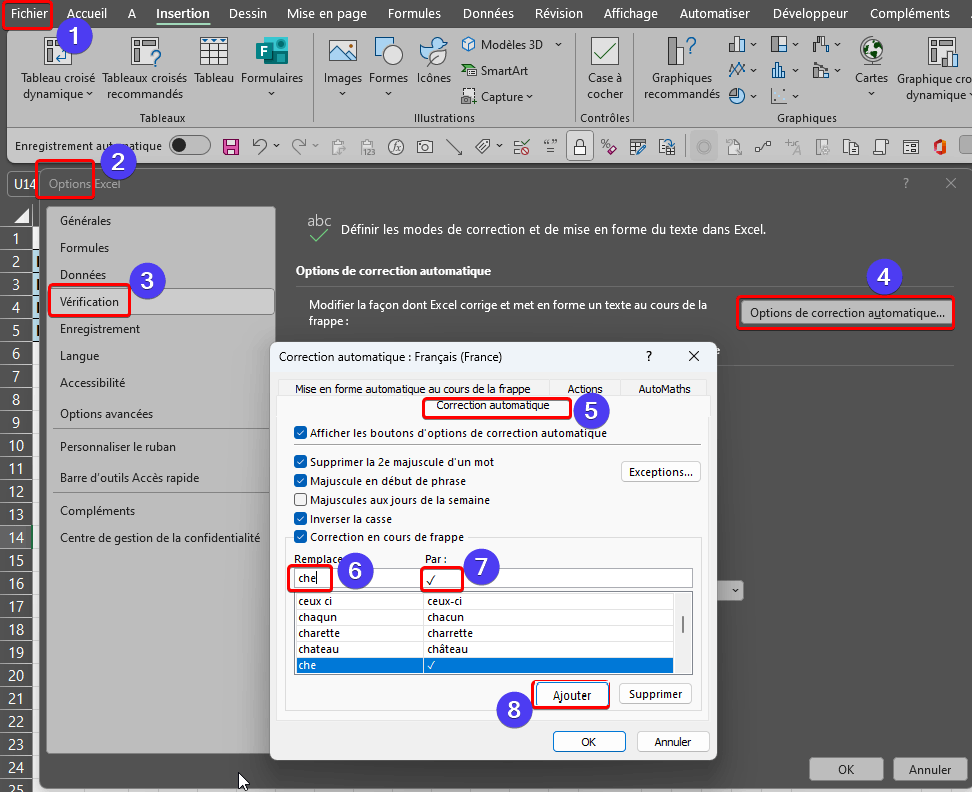Insert a scatter plot chart

point(779,96)
